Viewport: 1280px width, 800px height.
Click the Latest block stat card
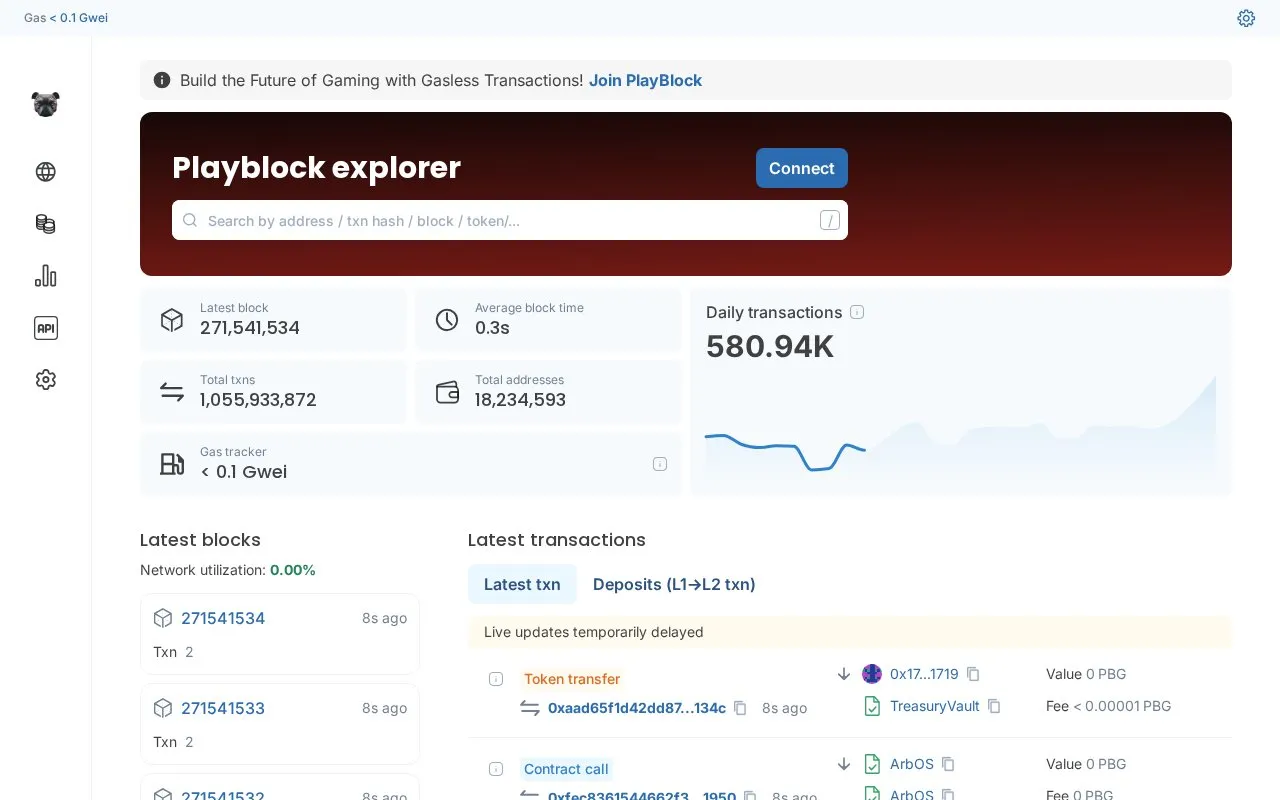(x=273, y=320)
